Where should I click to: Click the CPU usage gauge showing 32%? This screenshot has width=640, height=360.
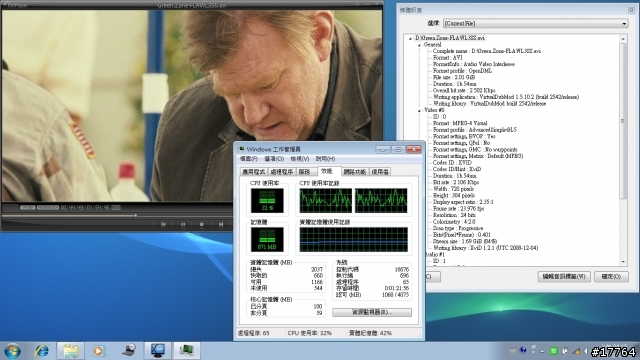click(x=267, y=200)
